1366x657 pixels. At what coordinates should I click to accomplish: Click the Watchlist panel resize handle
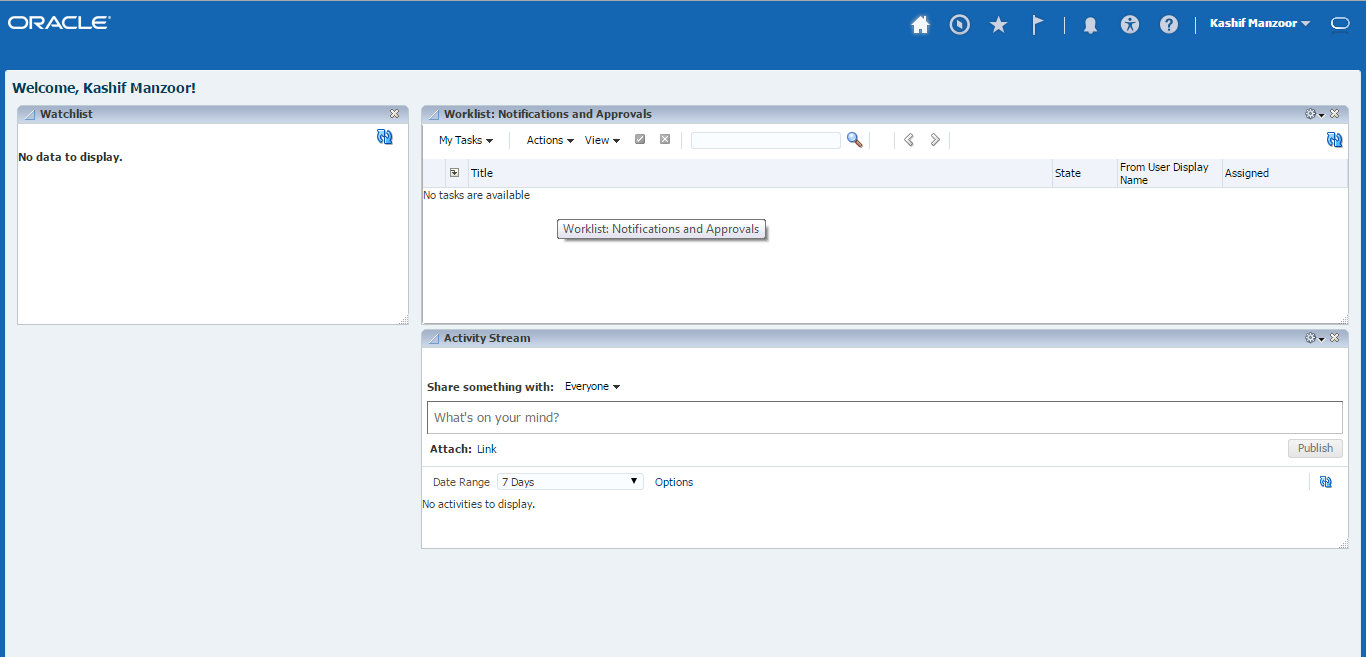click(x=403, y=319)
